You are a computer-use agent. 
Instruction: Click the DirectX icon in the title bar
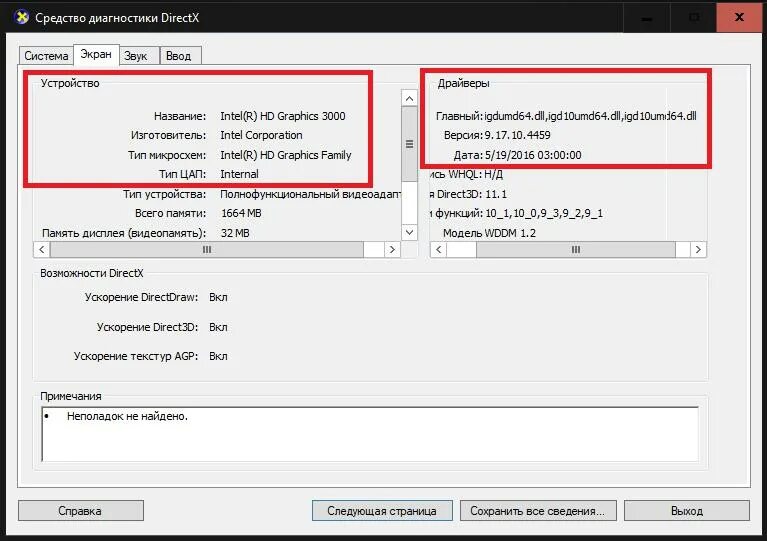coord(21,17)
